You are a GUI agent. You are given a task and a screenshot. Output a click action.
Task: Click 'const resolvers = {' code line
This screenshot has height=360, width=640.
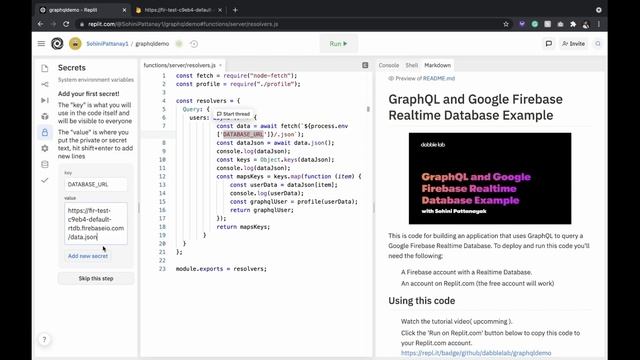coord(208,101)
